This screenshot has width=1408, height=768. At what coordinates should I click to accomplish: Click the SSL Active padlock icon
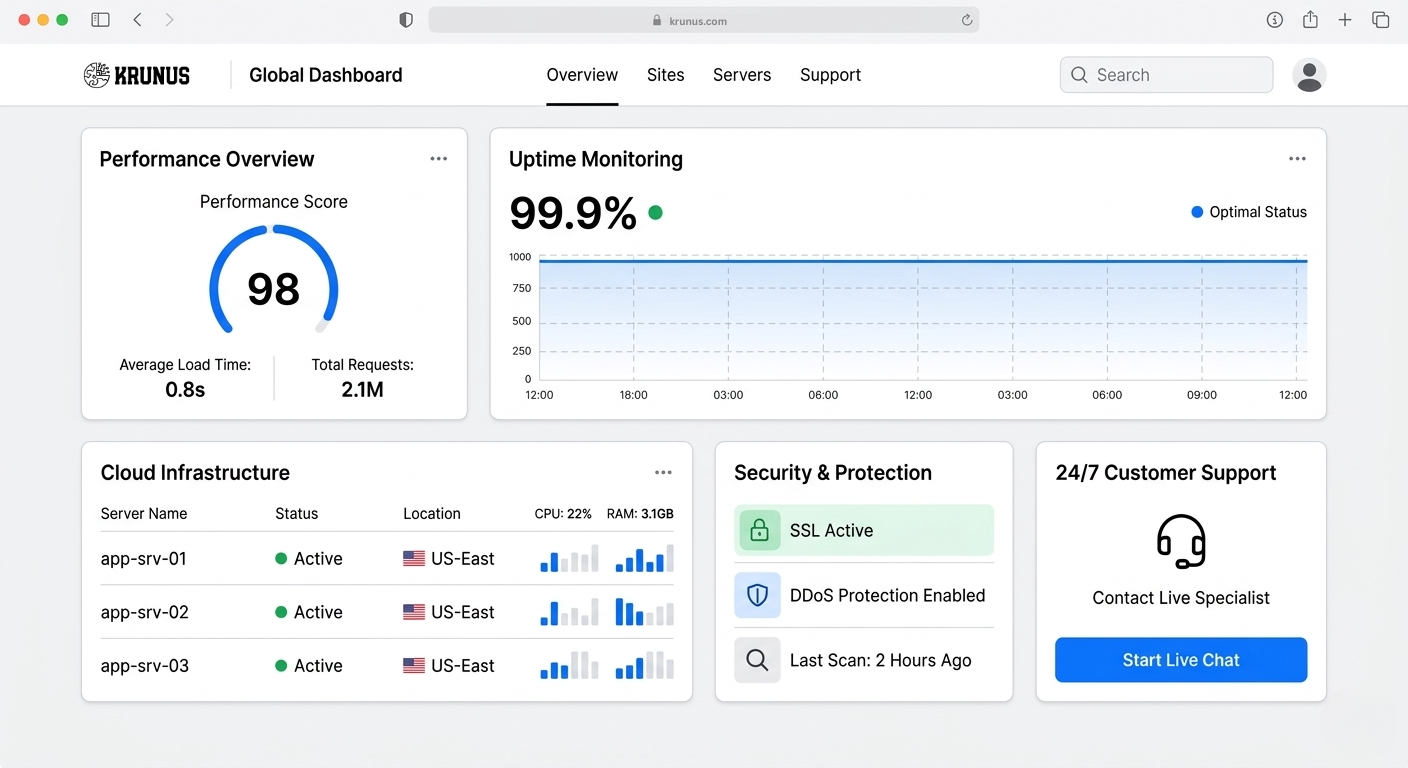tap(759, 530)
